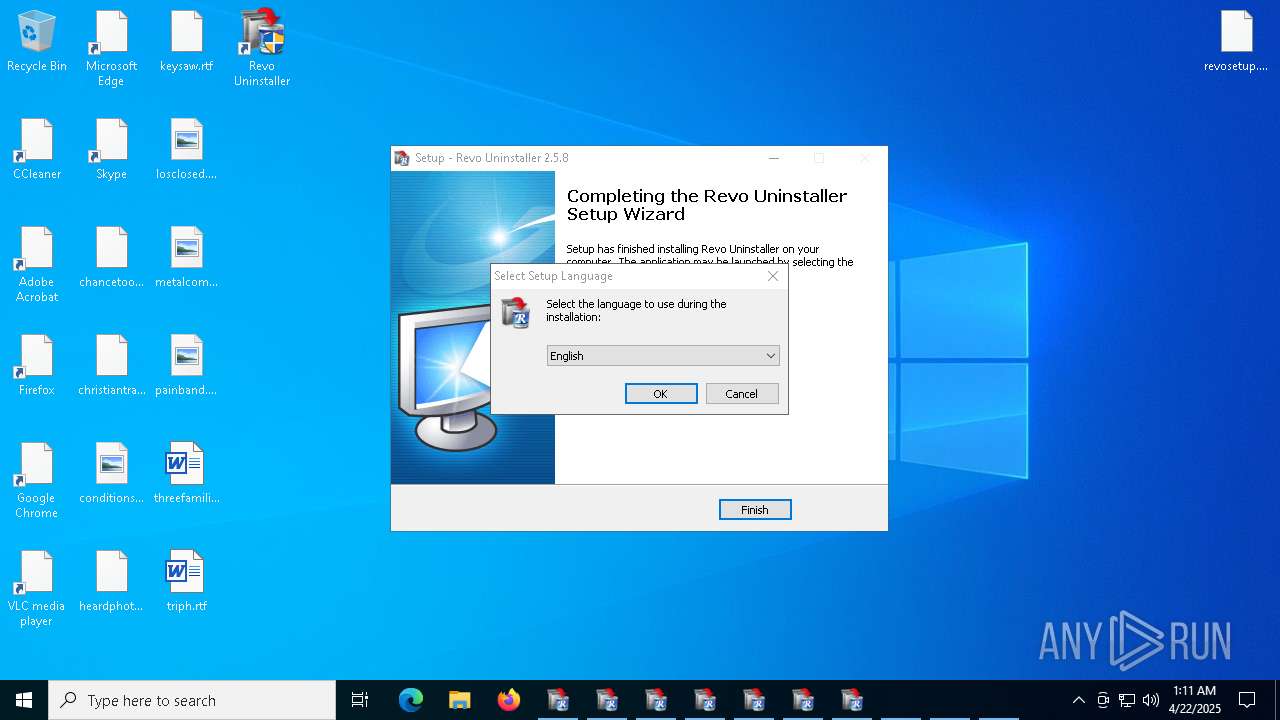
Task: Open File Explorer from the taskbar
Action: (x=460, y=700)
